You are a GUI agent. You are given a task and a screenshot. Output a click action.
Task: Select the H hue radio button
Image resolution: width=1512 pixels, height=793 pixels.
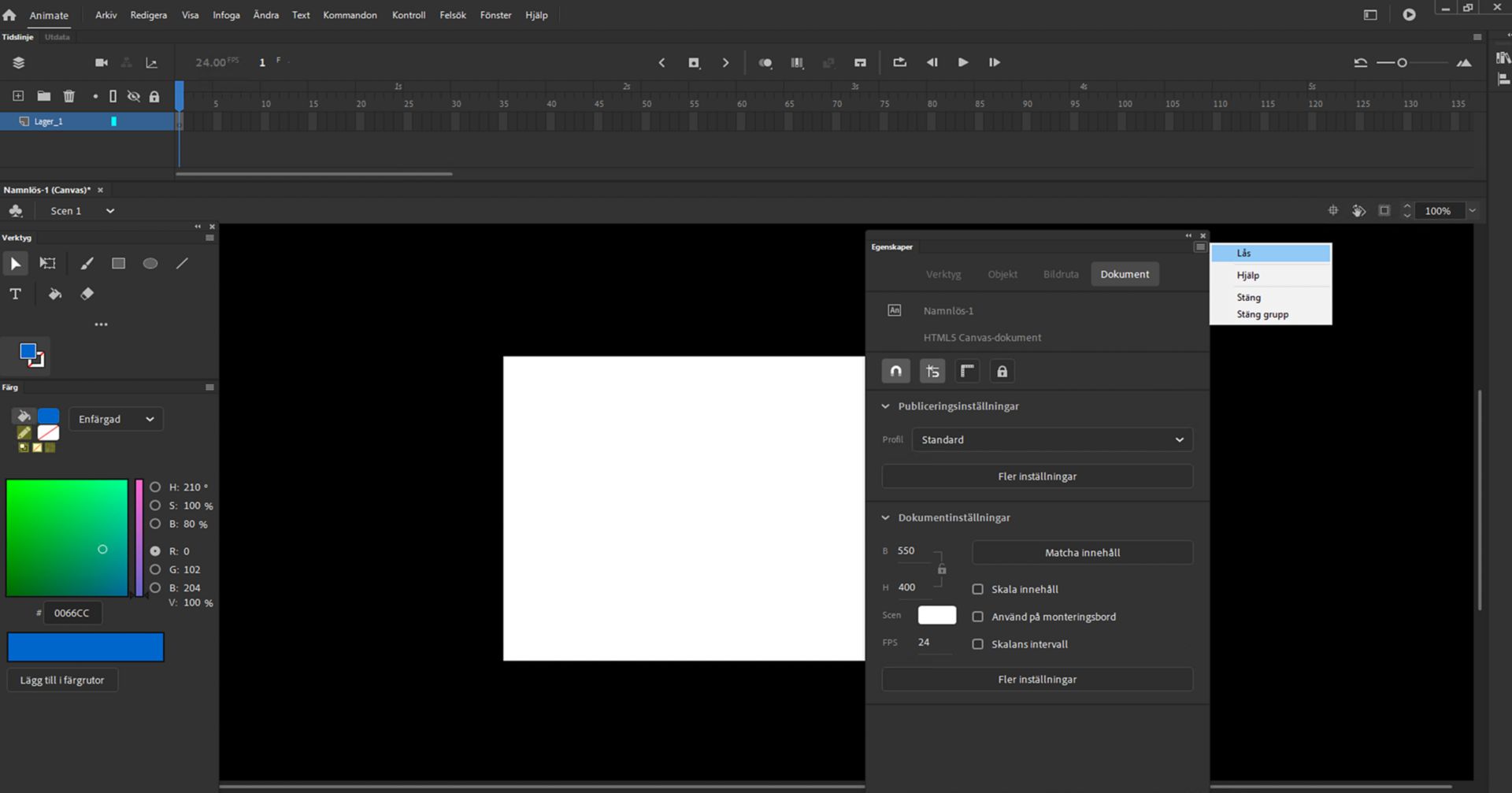pyautogui.click(x=155, y=487)
